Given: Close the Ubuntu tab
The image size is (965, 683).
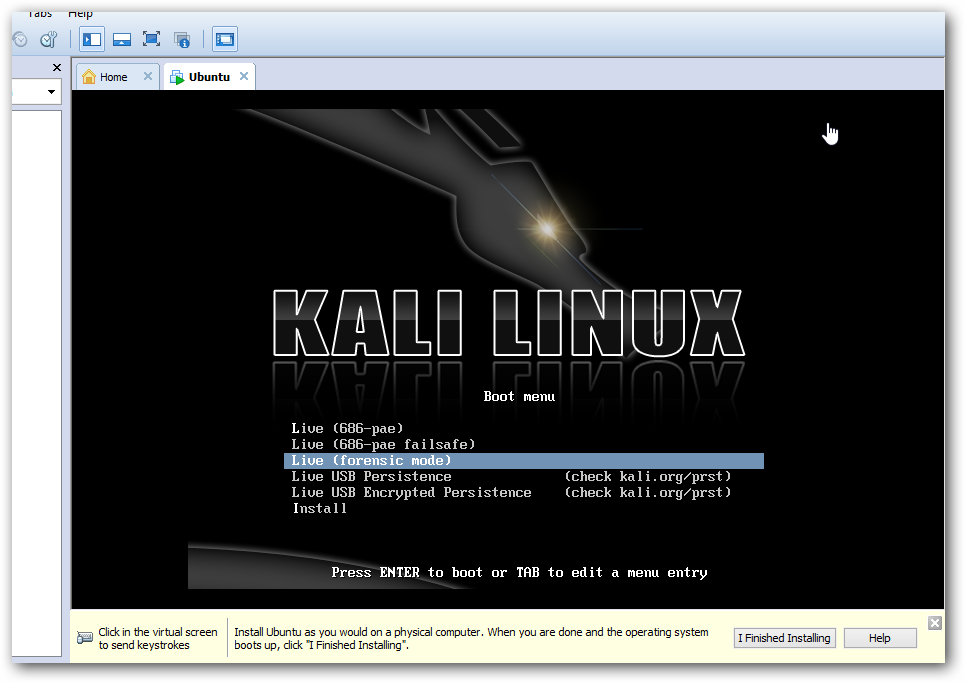Looking at the screenshot, I should click(245, 76).
